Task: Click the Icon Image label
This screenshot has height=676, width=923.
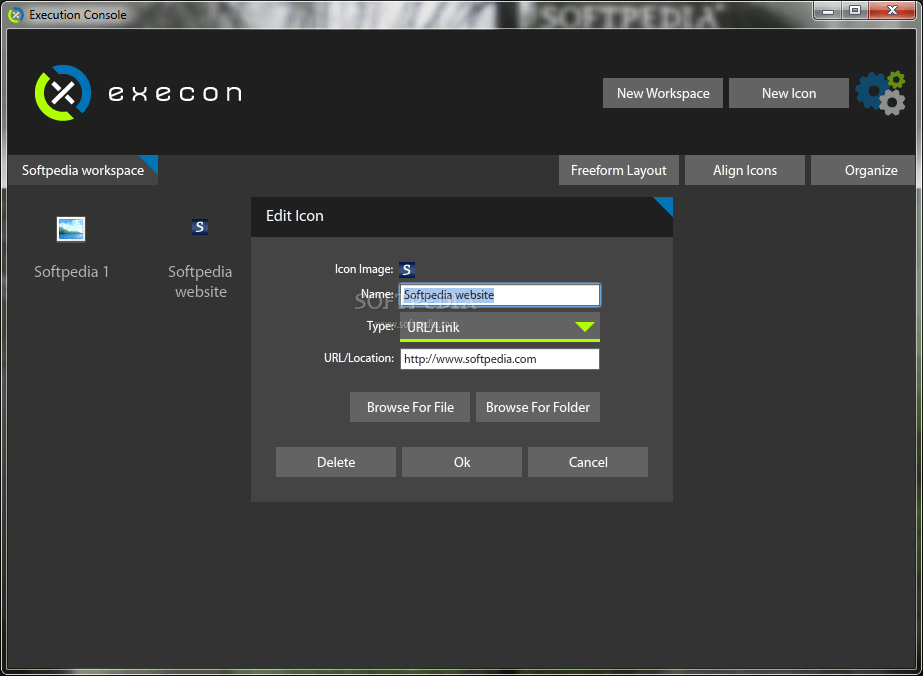Action: pos(364,270)
